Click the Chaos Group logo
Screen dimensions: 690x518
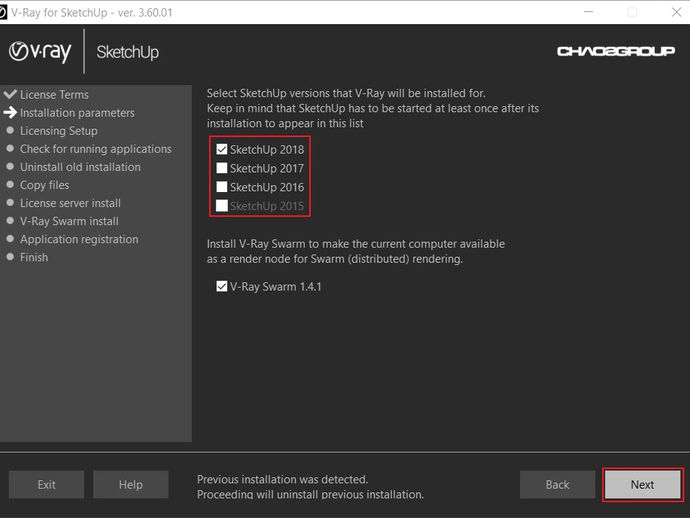(616, 51)
